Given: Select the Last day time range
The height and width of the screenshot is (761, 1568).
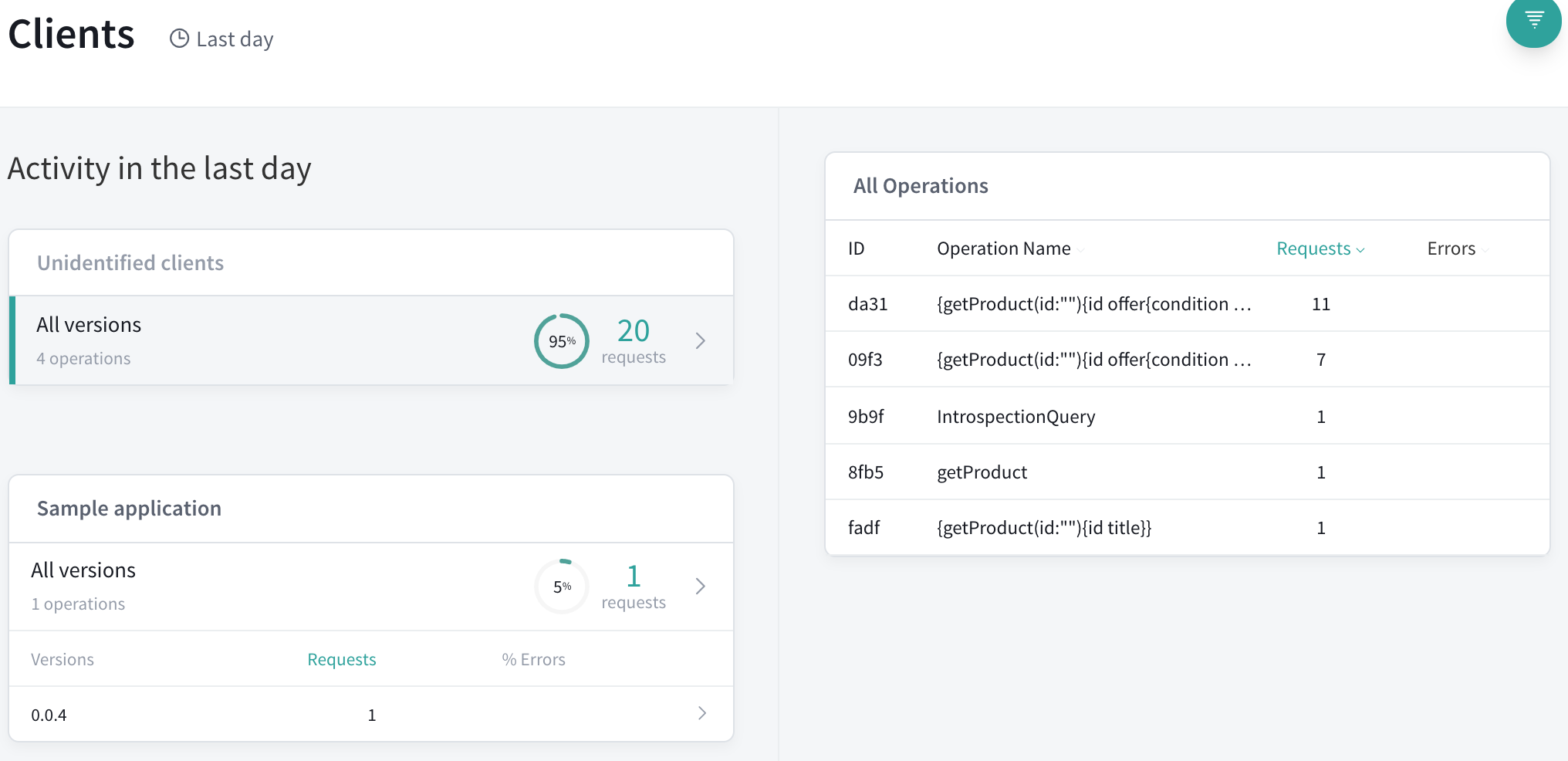Looking at the screenshot, I should pos(221,39).
